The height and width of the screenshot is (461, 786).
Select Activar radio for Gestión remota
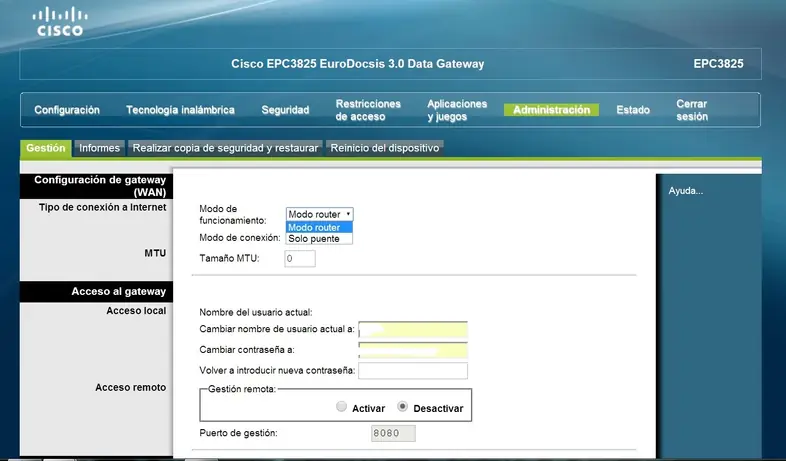[x=341, y=407]
